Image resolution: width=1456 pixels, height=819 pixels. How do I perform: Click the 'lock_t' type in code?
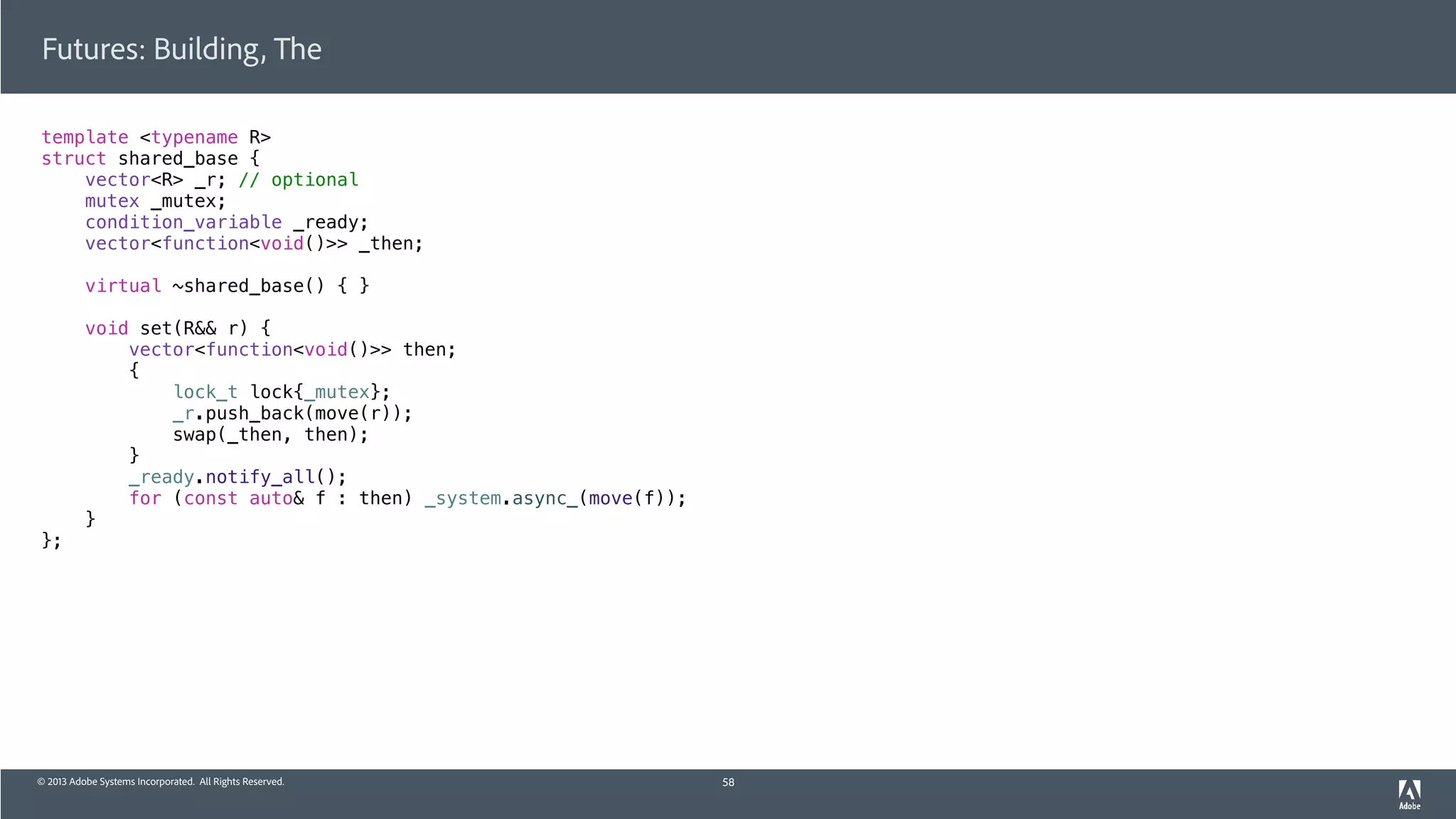[205, 392]
